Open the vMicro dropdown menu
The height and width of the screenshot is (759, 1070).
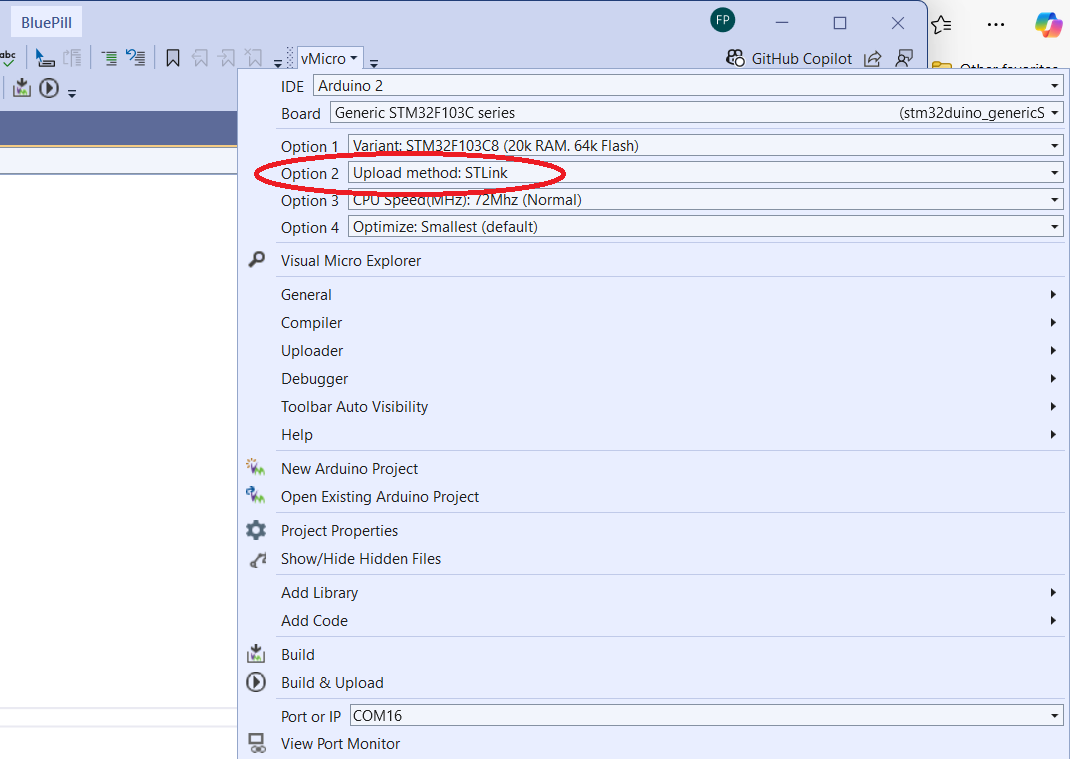pyautogui.click(x=330, y=59)
